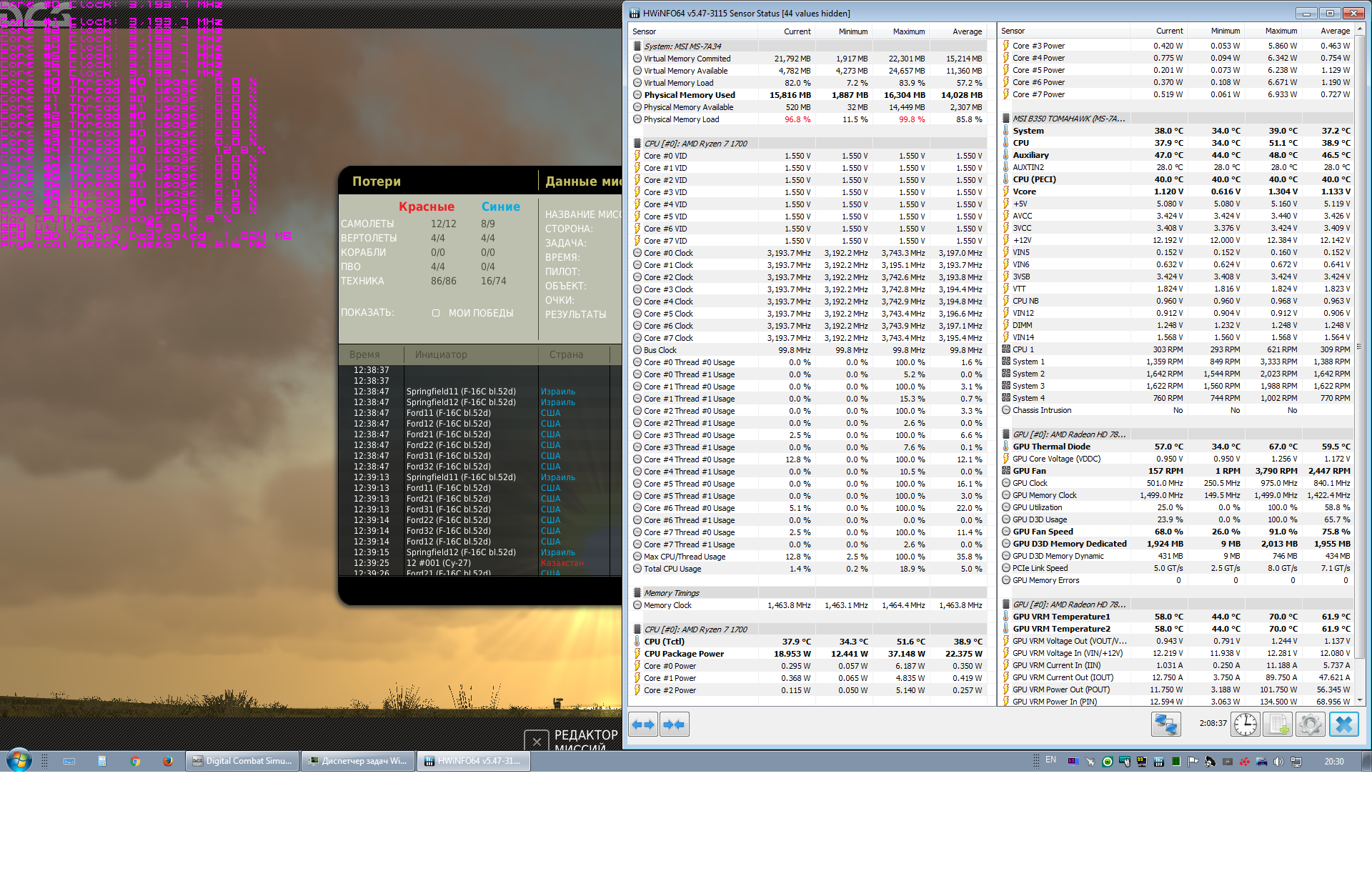
Task: Open the Action Center flag tray icon
Action: pos(1193,762)
